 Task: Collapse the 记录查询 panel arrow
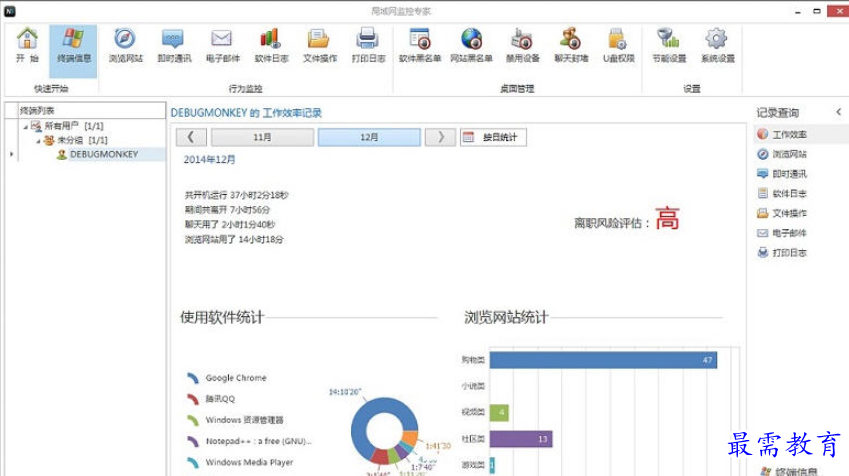838,112
